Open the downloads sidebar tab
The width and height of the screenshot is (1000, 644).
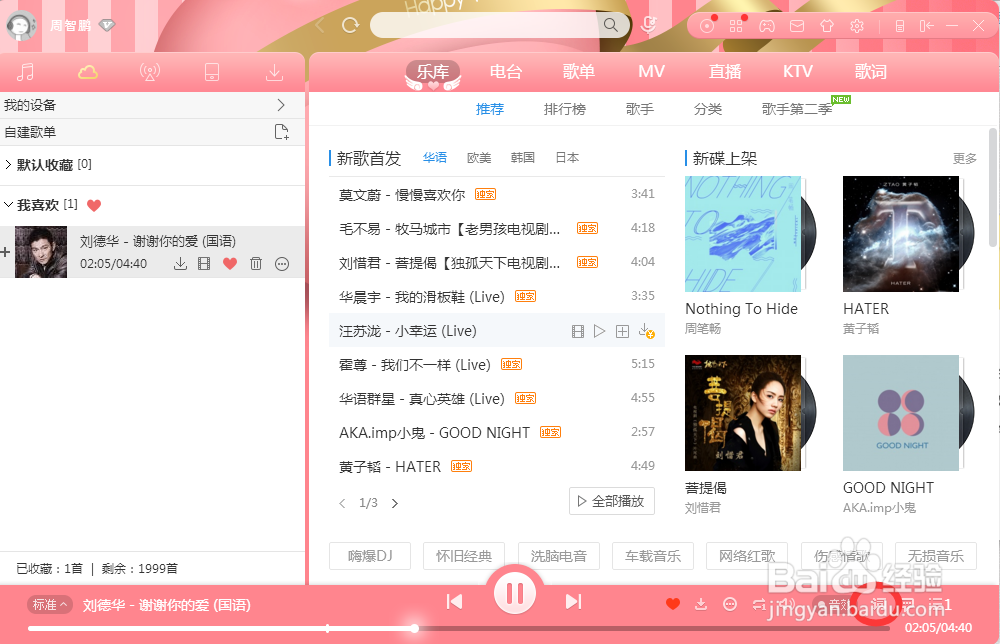(274, 72)
